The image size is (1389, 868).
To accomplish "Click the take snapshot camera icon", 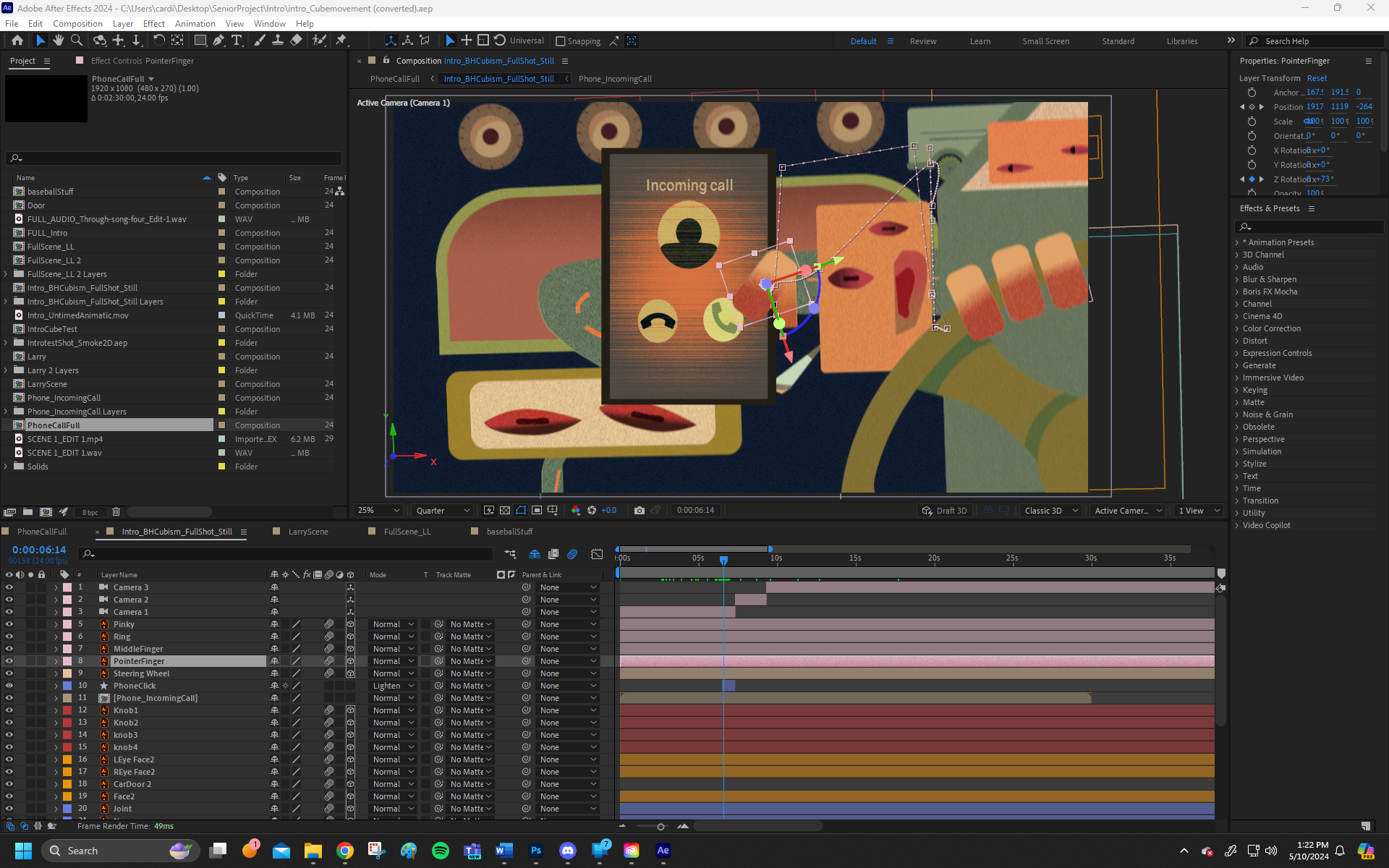I will 639,511.
